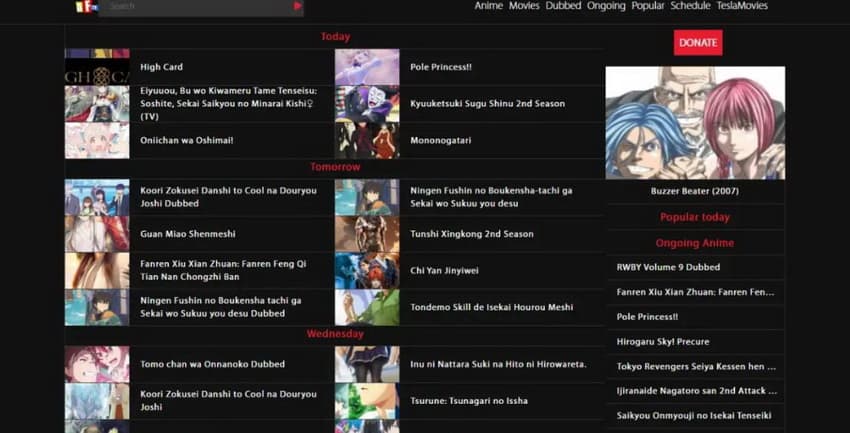Open RWBY Volume 9 Dubbed in sidebar
The height and width of the screenshot is (433, 850).
click(x=668, y=267)
